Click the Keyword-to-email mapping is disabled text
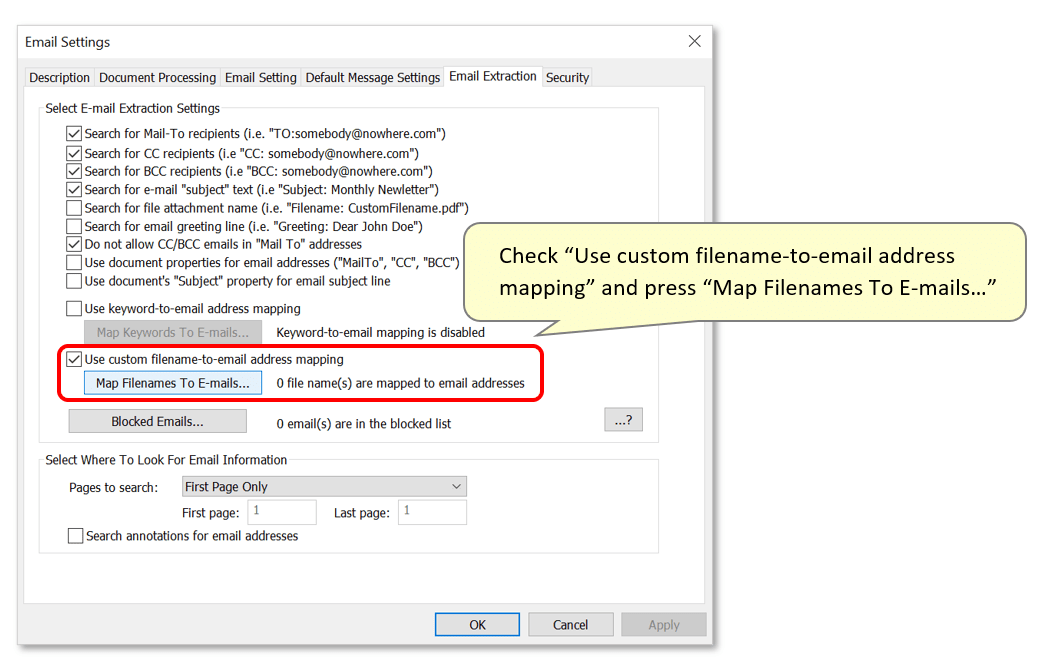1048x669 pixels. coord(380,332)
